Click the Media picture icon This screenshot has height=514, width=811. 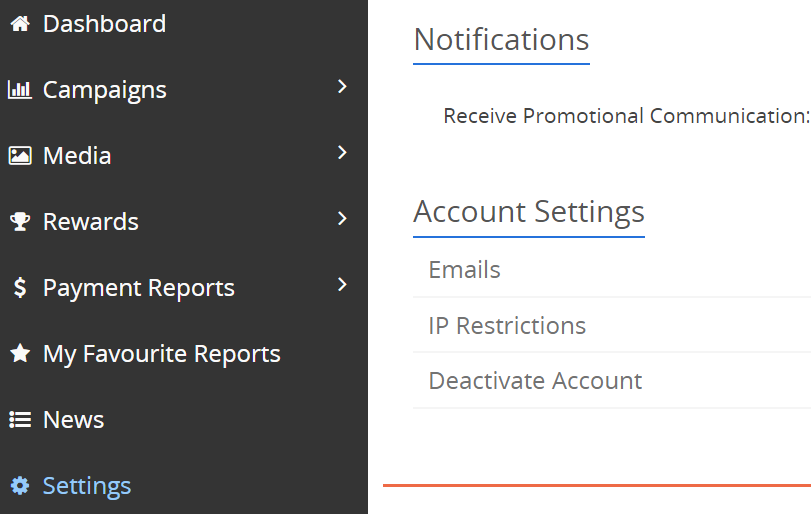tap(19, 156)
